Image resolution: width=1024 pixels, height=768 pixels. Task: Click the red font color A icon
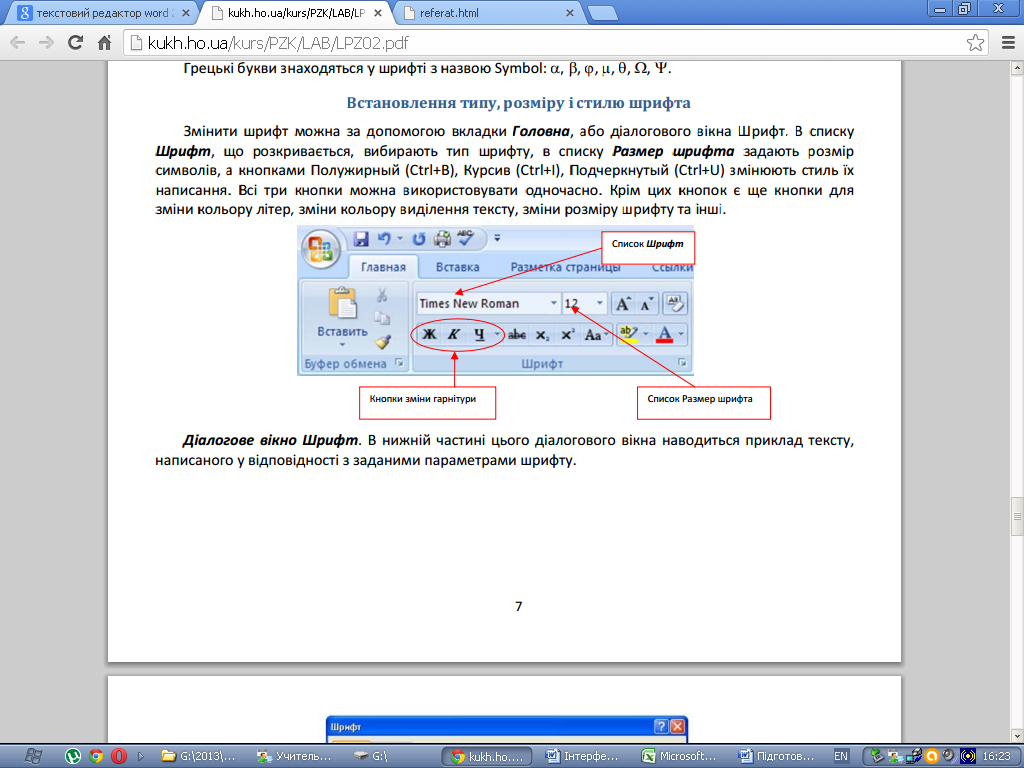tap(665, 334)
